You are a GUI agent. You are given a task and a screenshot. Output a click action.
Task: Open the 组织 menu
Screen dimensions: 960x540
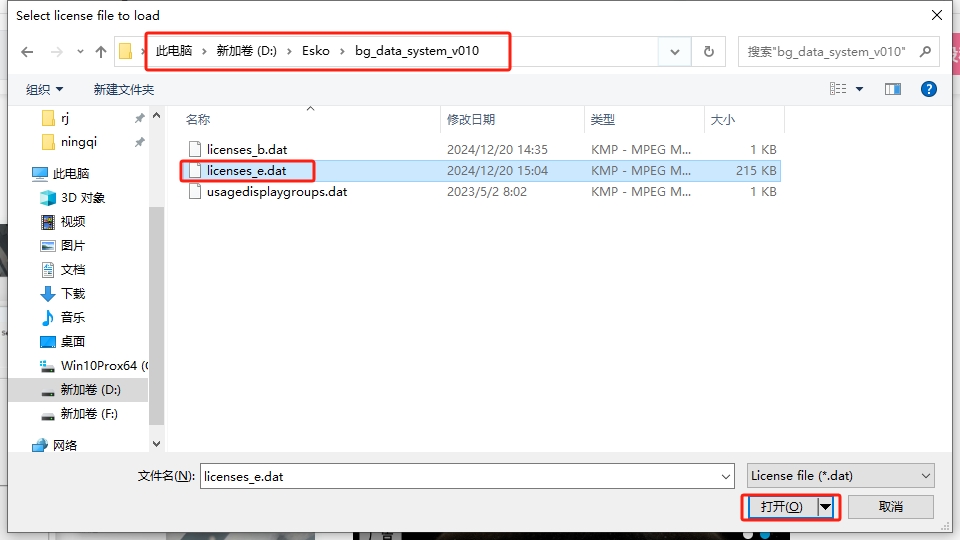(x=44, y=89)
